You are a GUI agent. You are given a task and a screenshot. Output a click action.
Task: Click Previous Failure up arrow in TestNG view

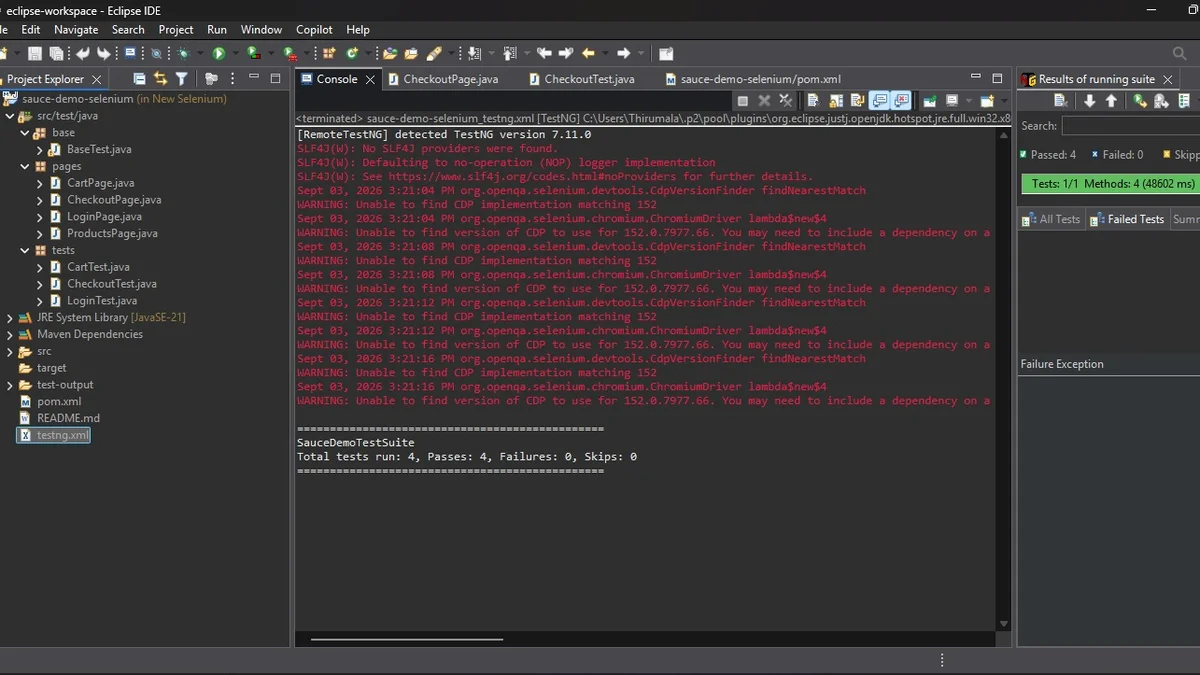(1111, 101)
